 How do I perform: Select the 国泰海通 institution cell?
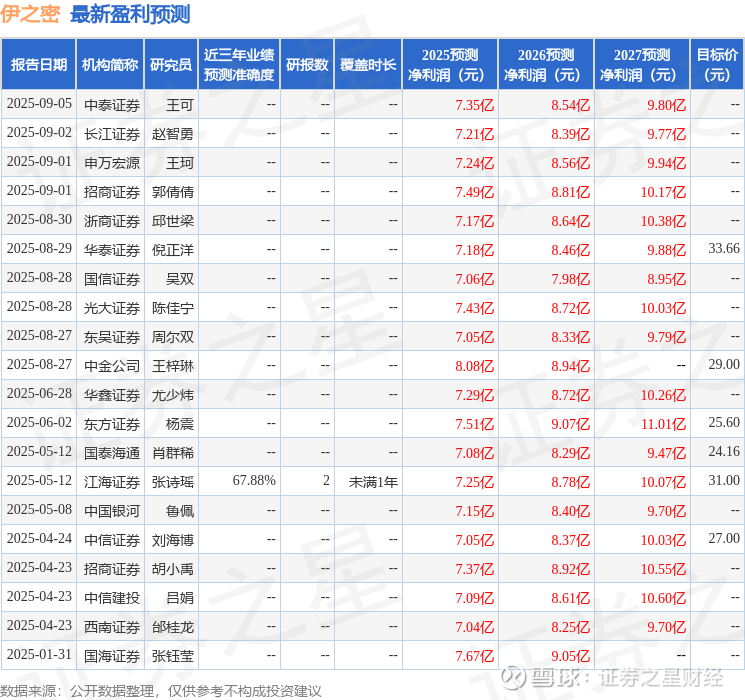[x=112, y=453]
